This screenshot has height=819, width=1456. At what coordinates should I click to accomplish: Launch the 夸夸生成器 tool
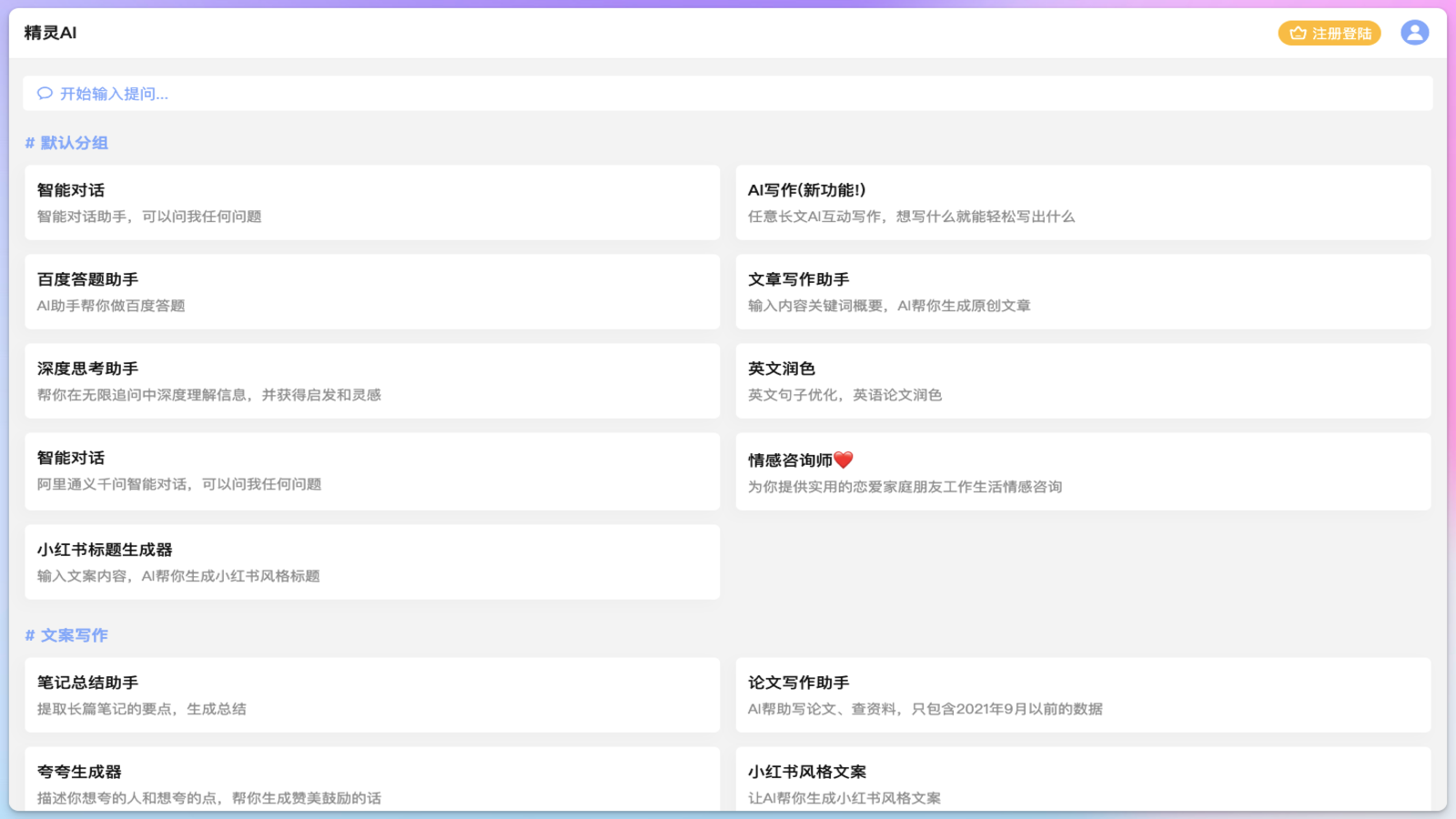372,781
